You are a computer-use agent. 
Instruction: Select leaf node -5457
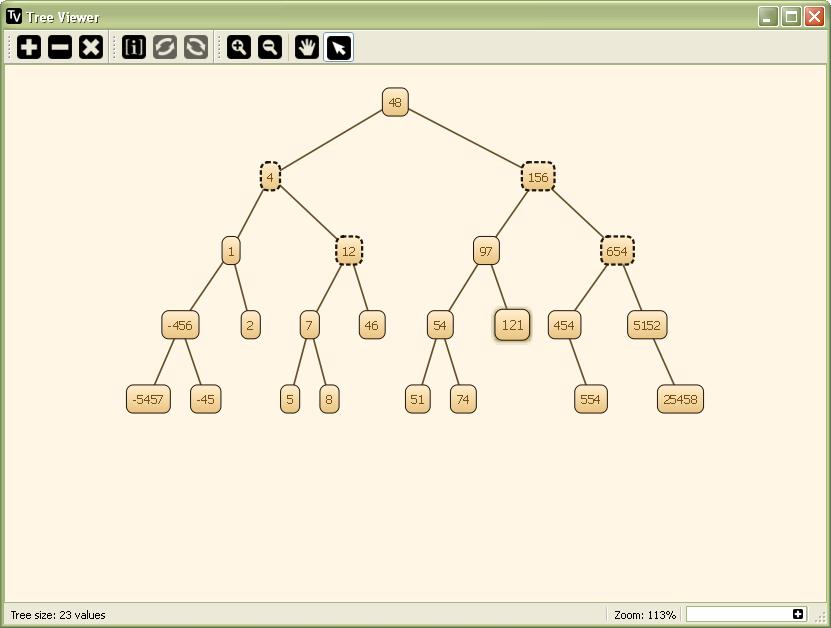[148, 399]
